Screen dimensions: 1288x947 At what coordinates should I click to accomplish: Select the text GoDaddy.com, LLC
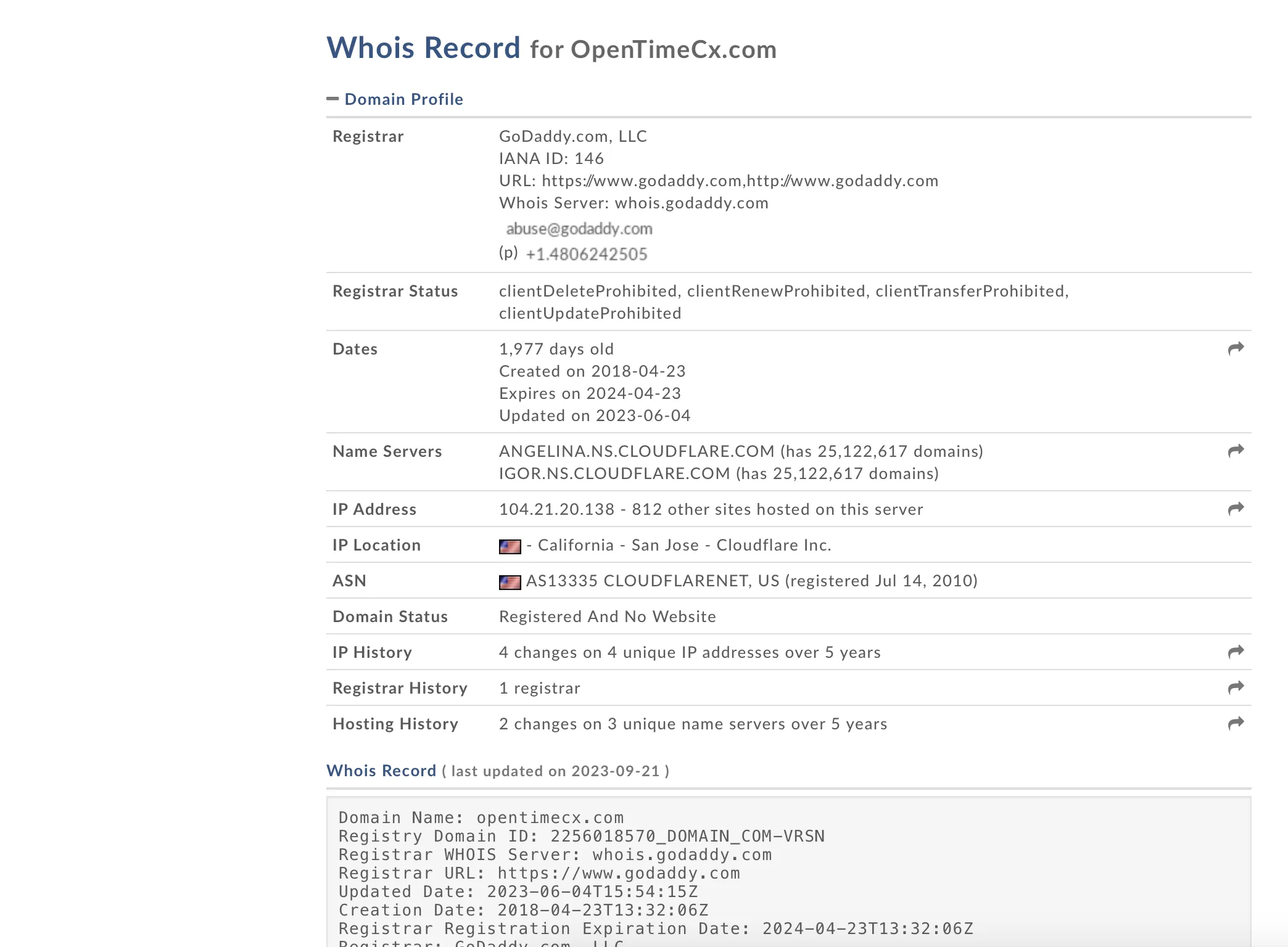click(x=573, y=136)
